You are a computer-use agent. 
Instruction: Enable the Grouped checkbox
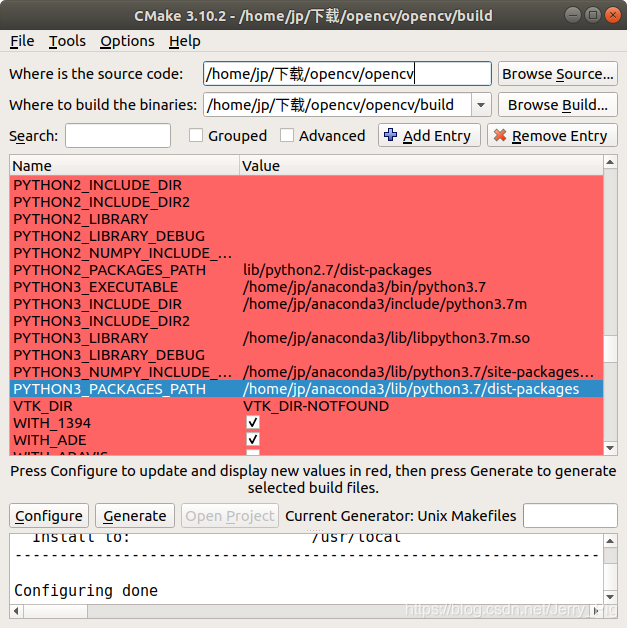pos(195,135)
